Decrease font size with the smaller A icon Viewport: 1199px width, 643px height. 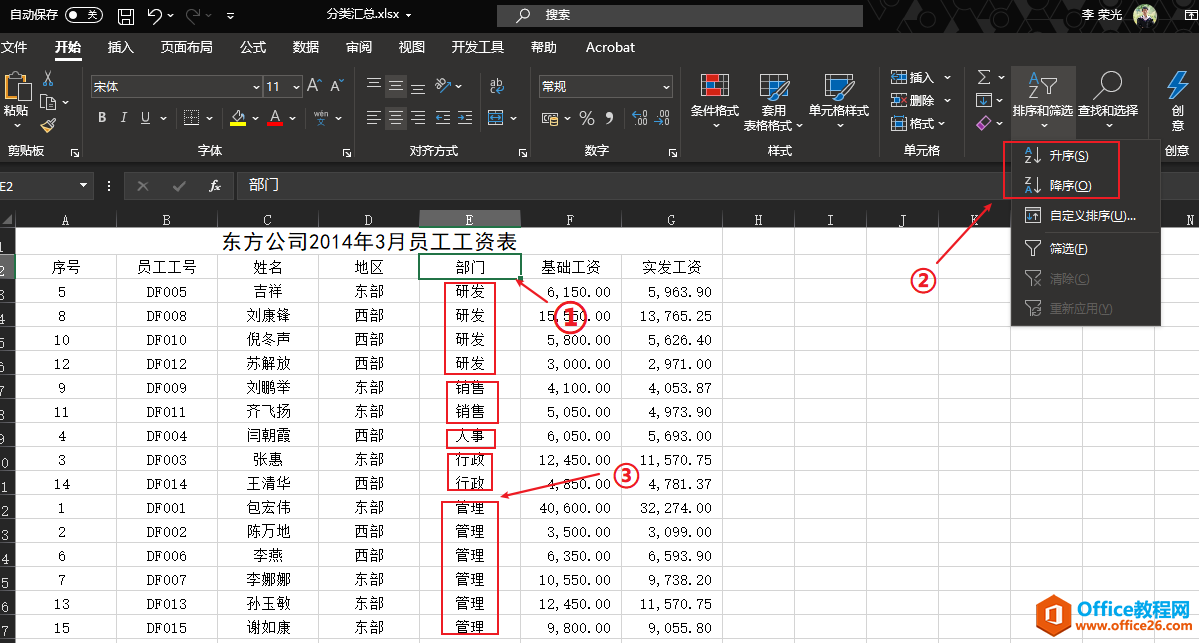[337, 86]
